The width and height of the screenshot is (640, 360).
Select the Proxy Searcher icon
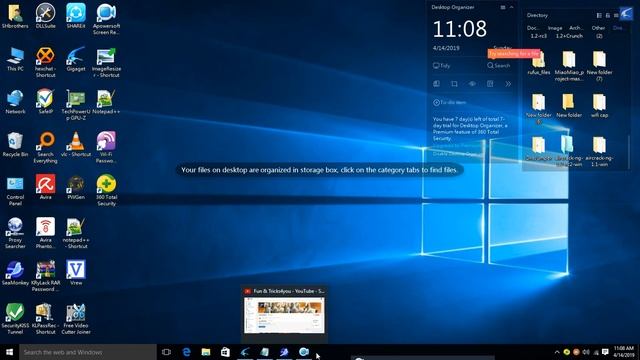tap(15, 233)
